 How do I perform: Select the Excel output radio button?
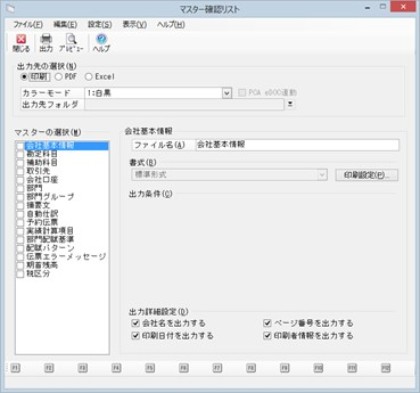[x=88, y=77]
